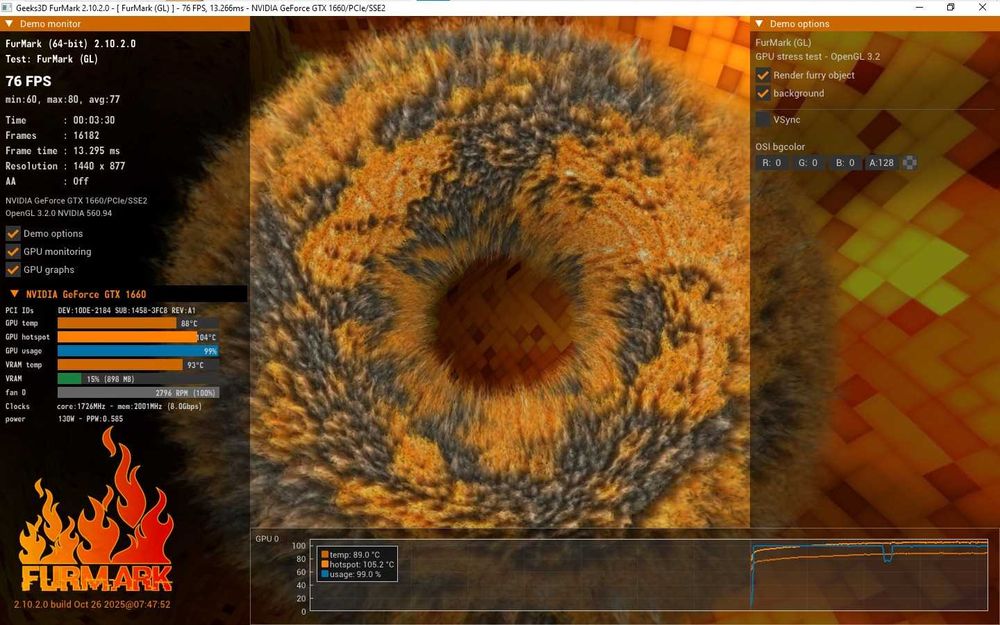Uncheck the Demo options checkbox

[13, 233]
